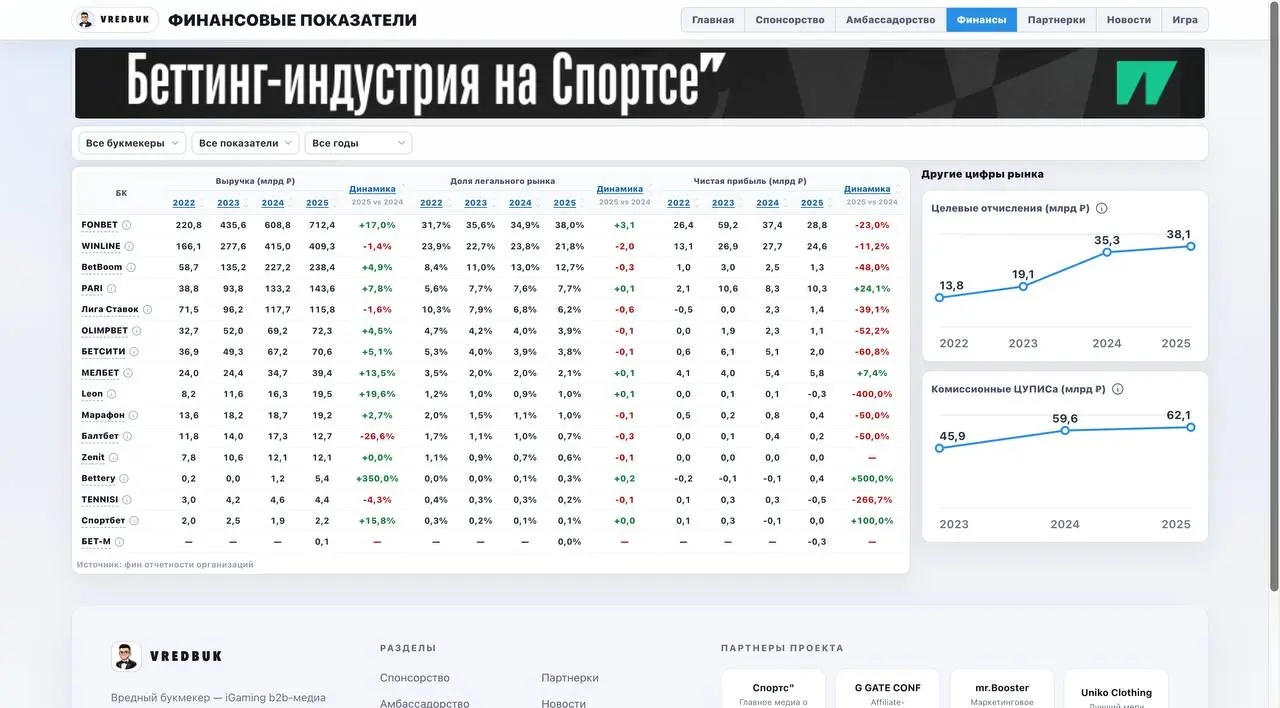Viewport: 1280px width, 708px height.
Task: Click FONBET 2025 revenue value 712,4
Action: pyautogui.click(x=322, y=225)
